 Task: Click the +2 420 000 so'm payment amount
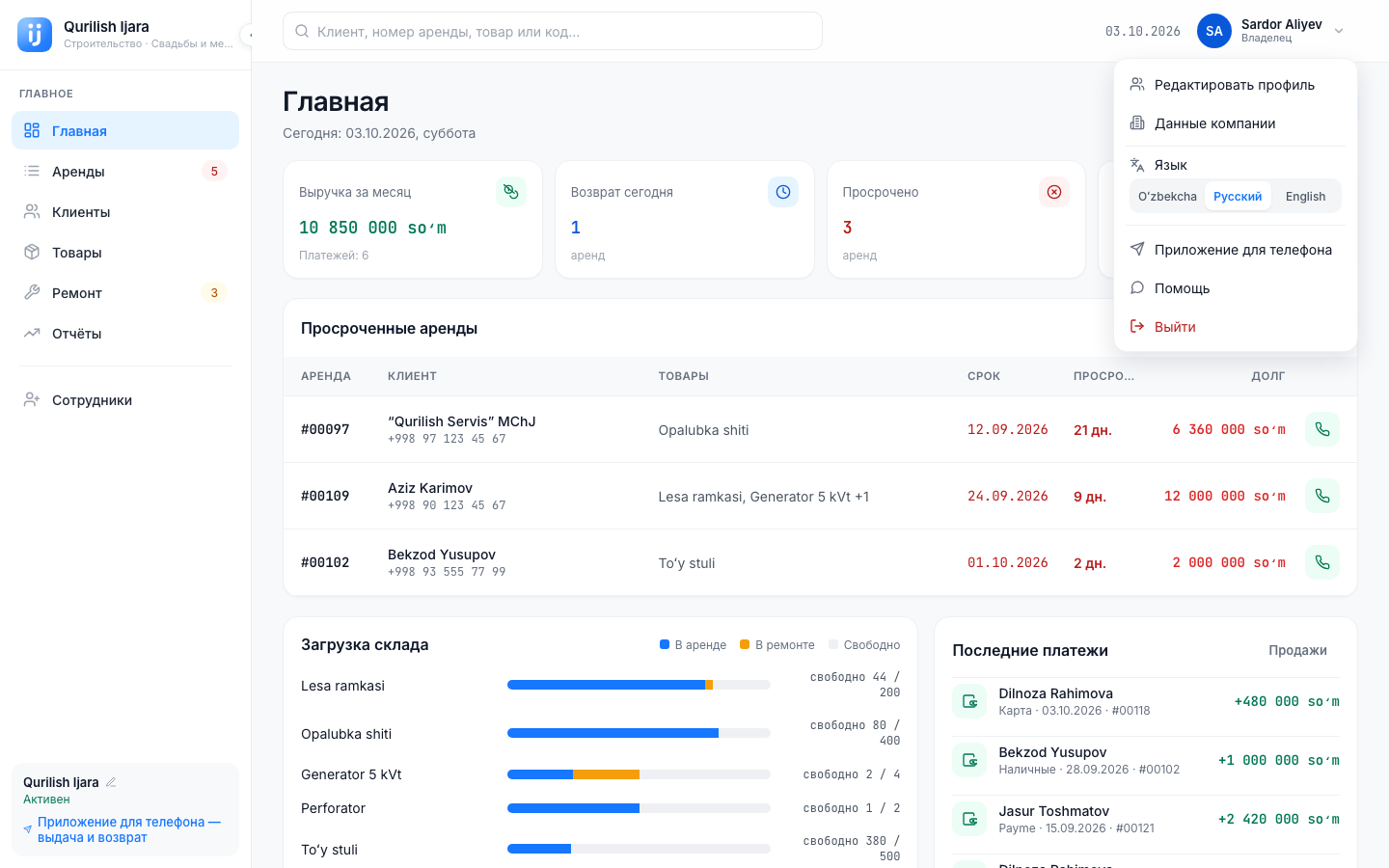tap(1278, 819)
